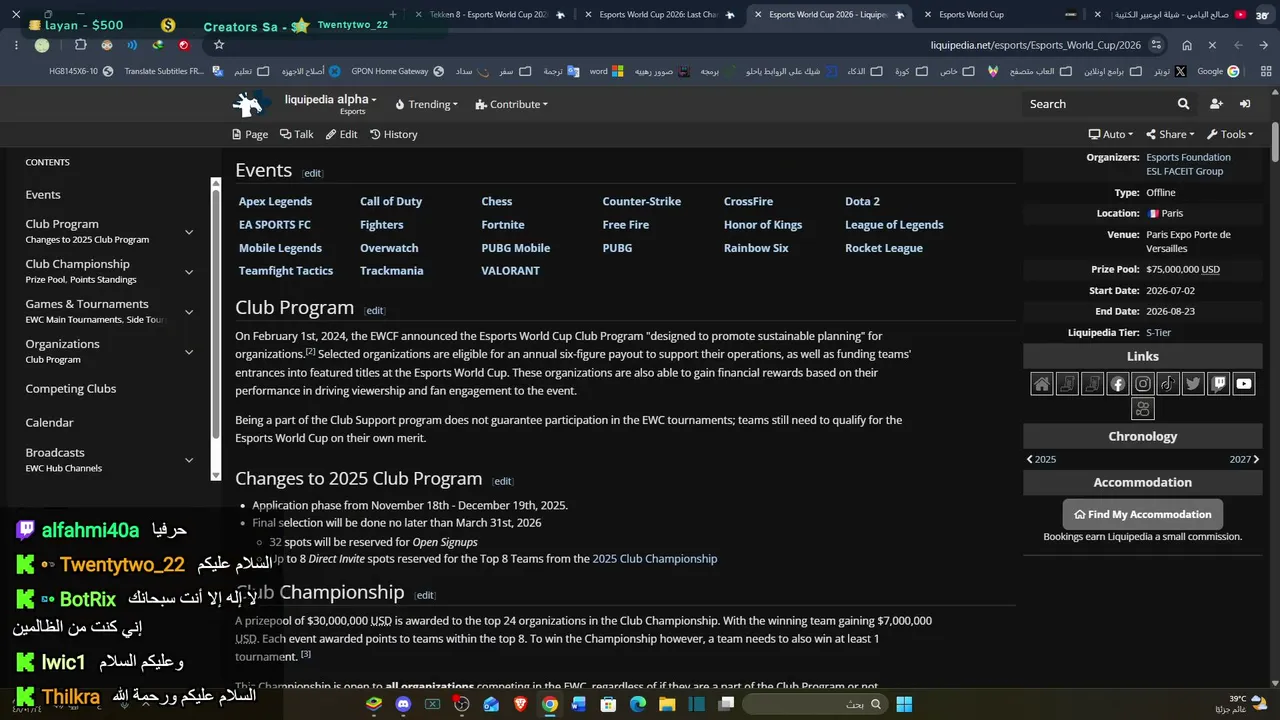Expand Club Championship in contents sidebar
The image size is (1280, 720).
point(189,272)
